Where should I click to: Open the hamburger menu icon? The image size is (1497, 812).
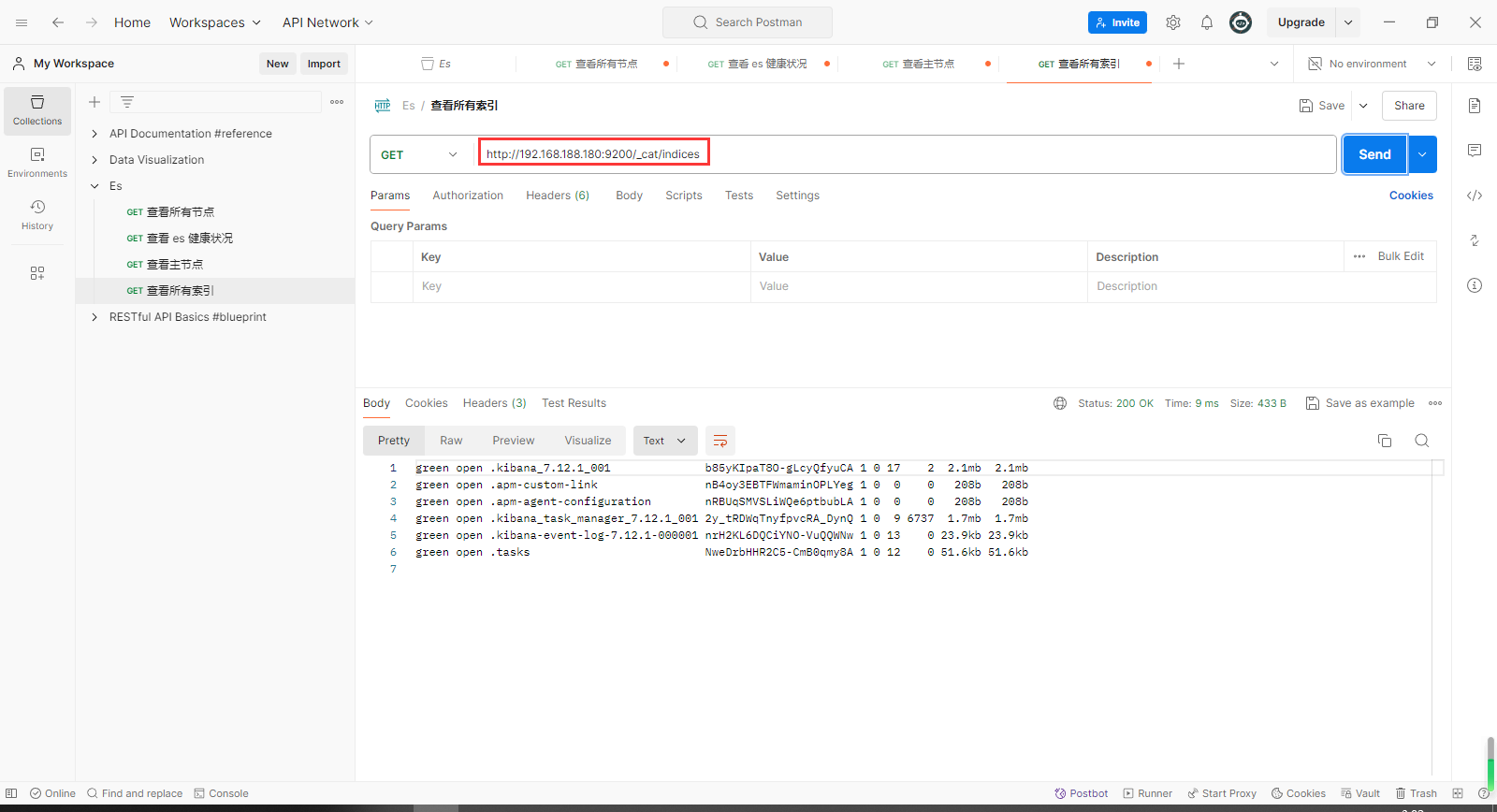tap(22, 22)
